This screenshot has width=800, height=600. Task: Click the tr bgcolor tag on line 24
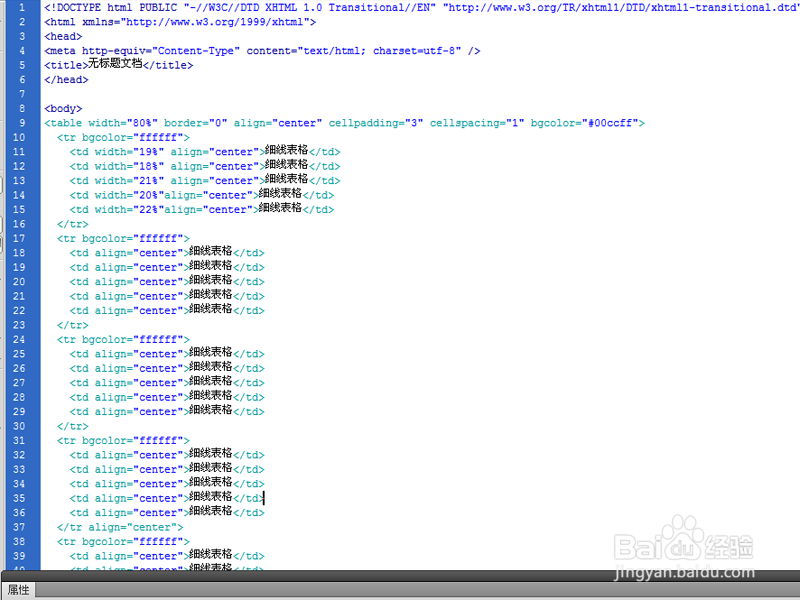point(123,339)
